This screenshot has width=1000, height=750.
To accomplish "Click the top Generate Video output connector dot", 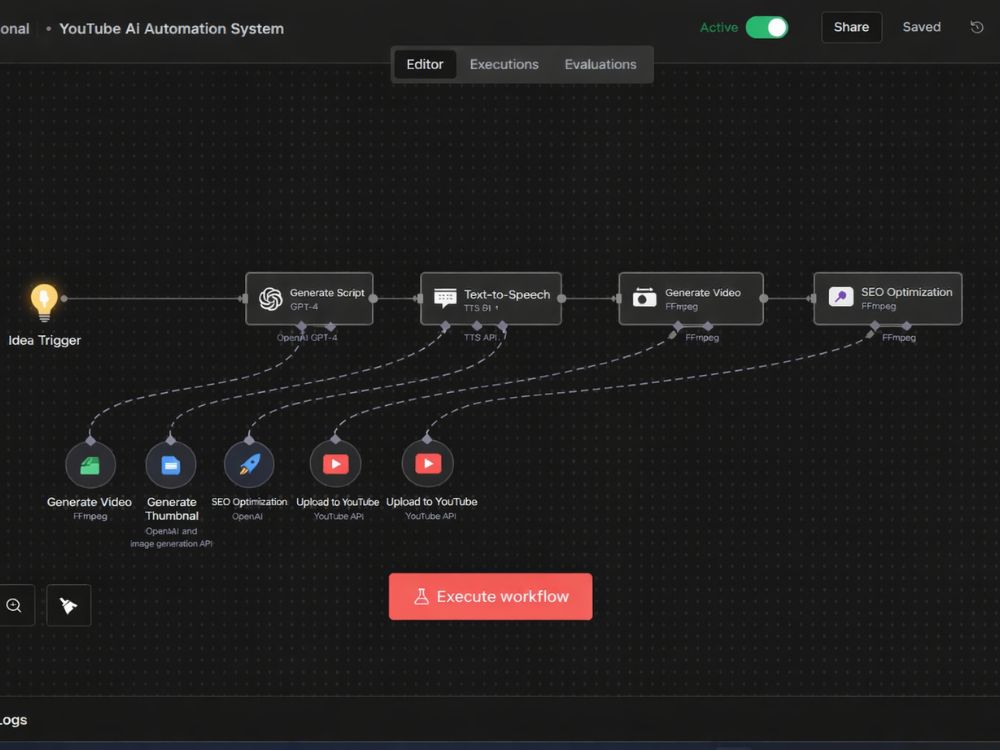I will click(763, 298).
